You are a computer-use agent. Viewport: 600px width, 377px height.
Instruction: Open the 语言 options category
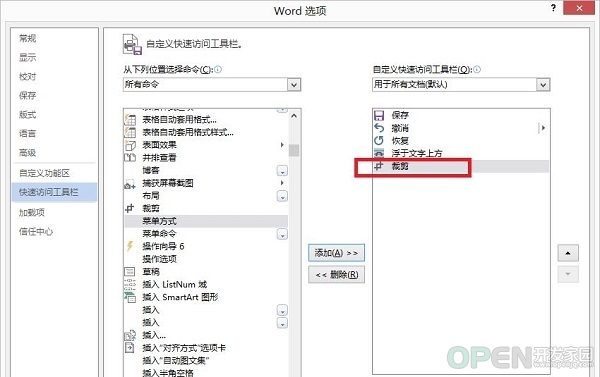(28, 134)
